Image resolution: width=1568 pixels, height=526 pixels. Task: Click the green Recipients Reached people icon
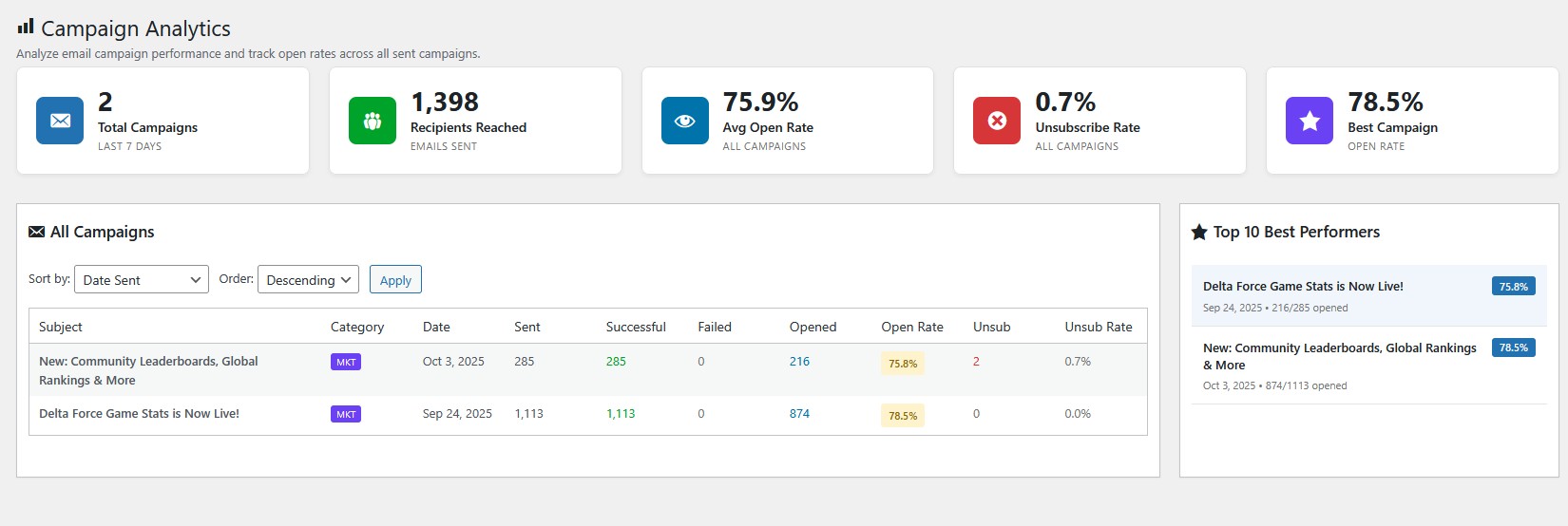coord(373,121)
